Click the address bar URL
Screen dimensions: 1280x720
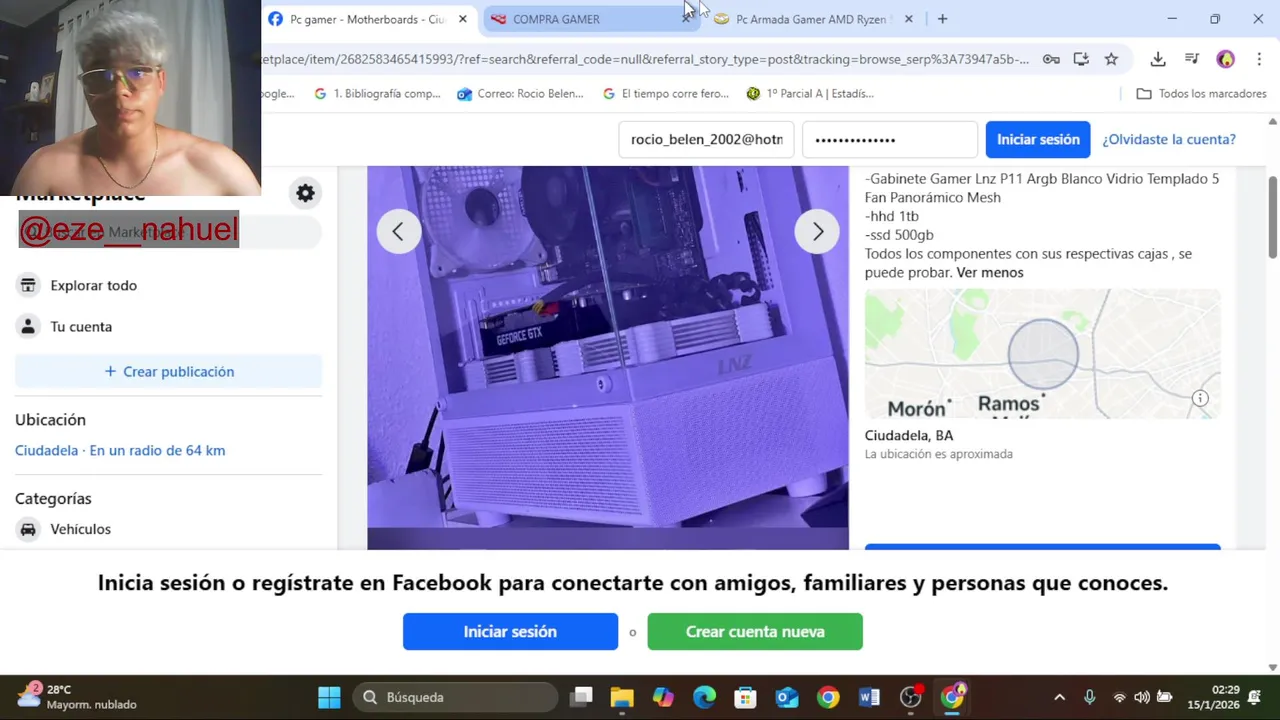(645, 59)
